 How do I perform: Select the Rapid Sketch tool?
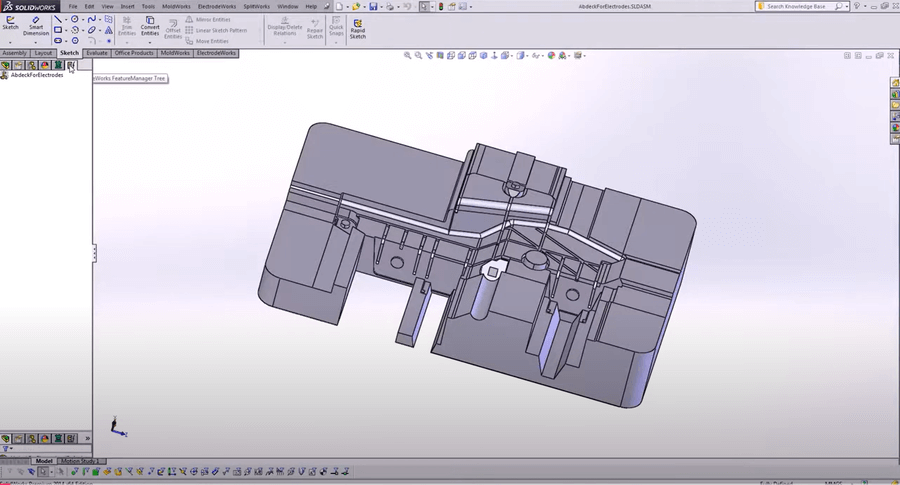click(357, 27)
